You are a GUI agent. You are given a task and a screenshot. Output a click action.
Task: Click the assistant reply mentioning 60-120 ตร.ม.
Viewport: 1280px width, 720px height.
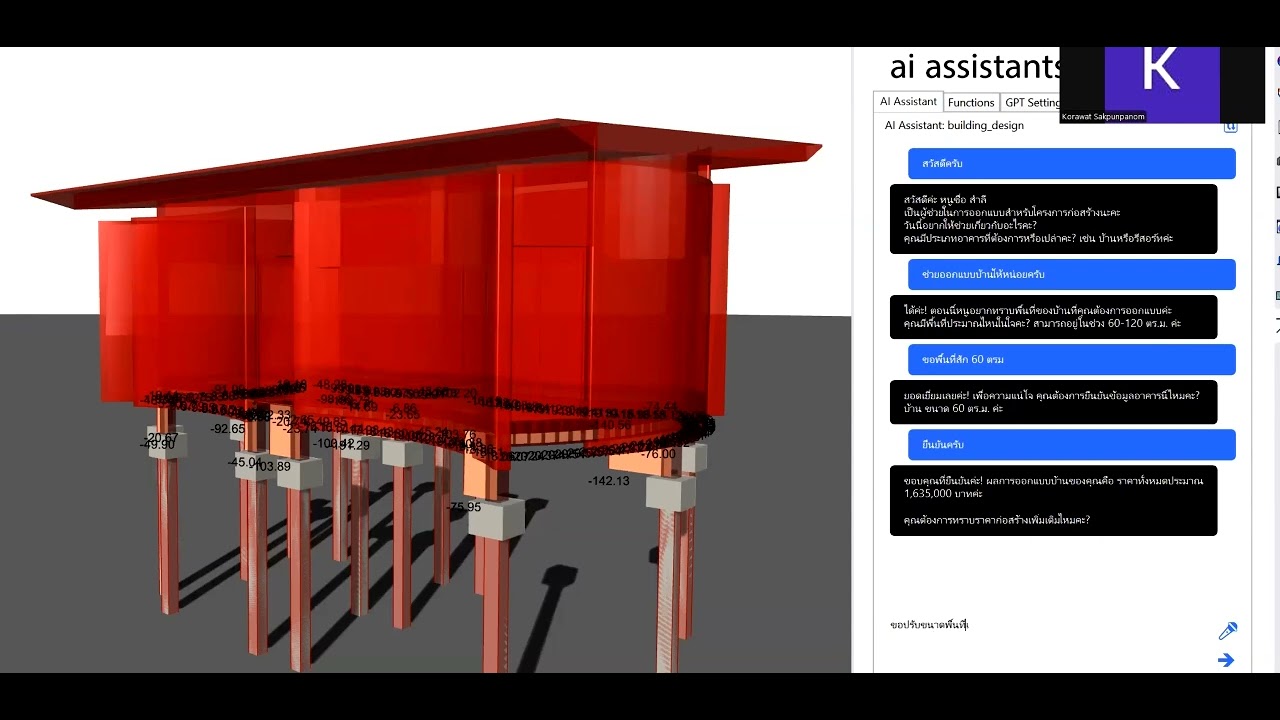click(x=1053, y=317)
